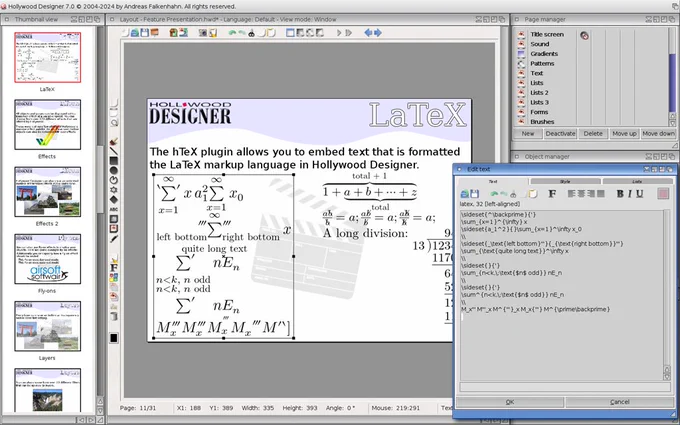
Task: Open LaTeX page thumbnail
Action: (47, 57)
